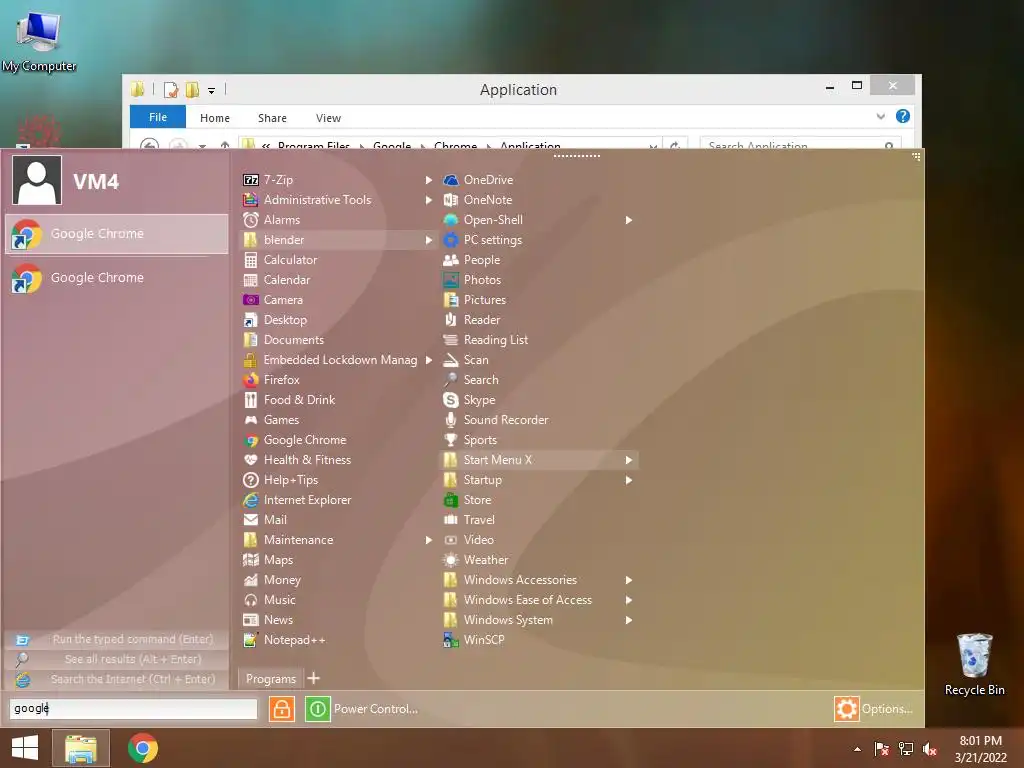Show hidden tray icons arrow
The height and width of the screenshot is (768, 1024).
(x=857, y=749)
